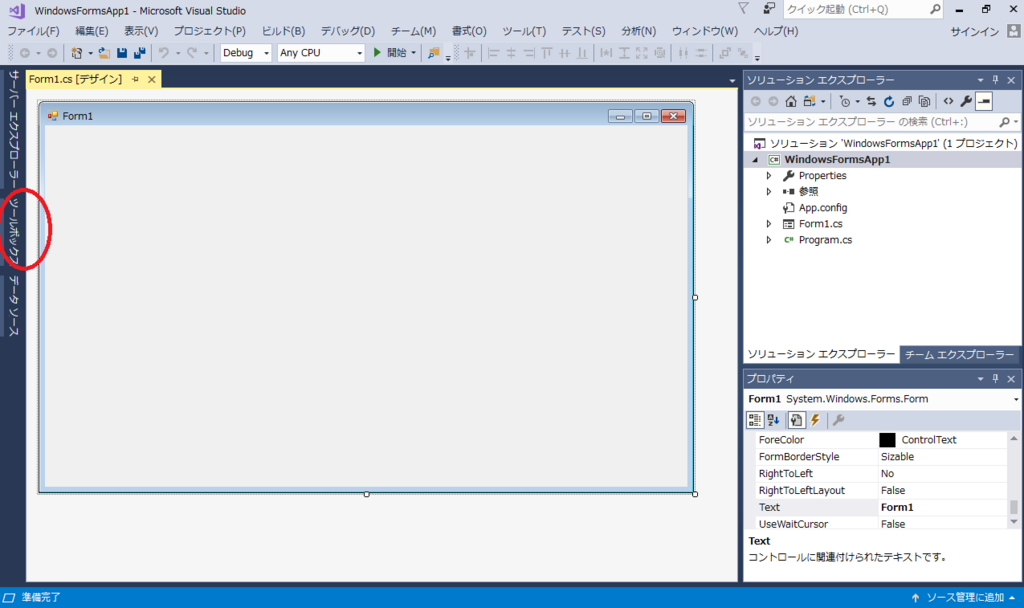Image resolution: width=1024 pixels, height=608 pixels.
Task: Open the サーバー エクスプローラー side tab
Action: point(13,129)
